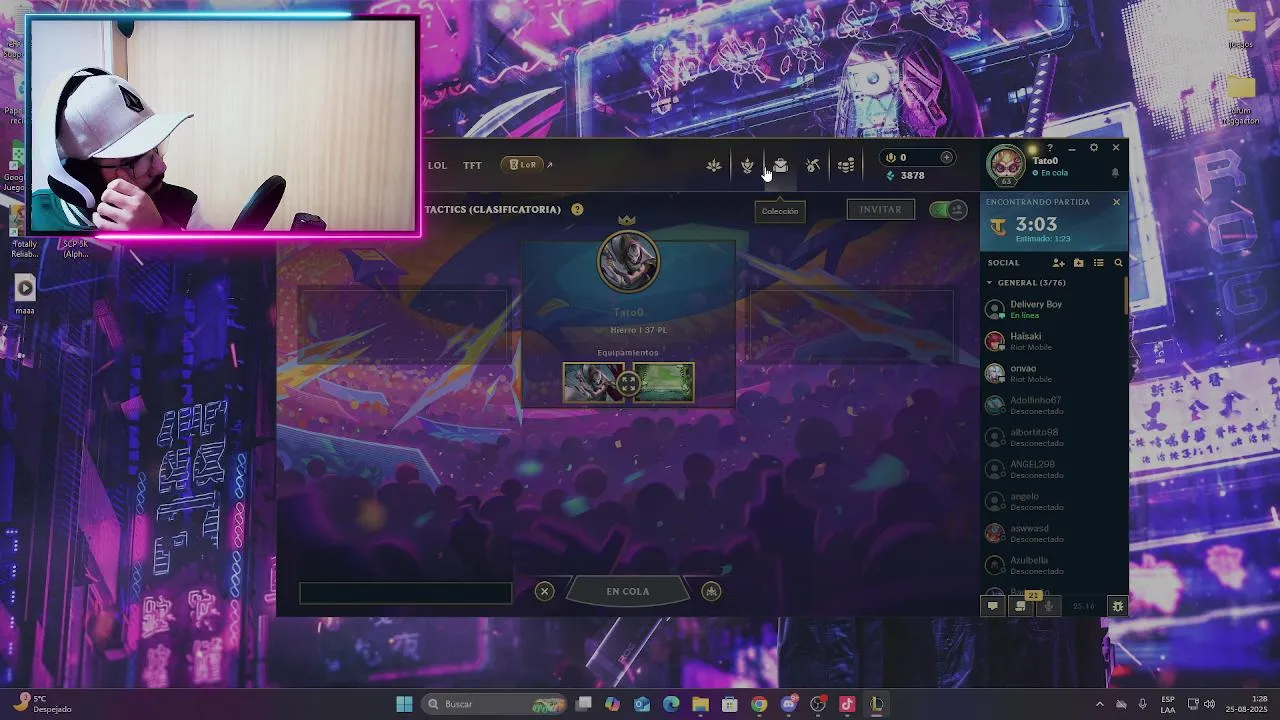Screen dimensions: 1280x720
Task: Select friend angelo
Action: point(1054,501)
